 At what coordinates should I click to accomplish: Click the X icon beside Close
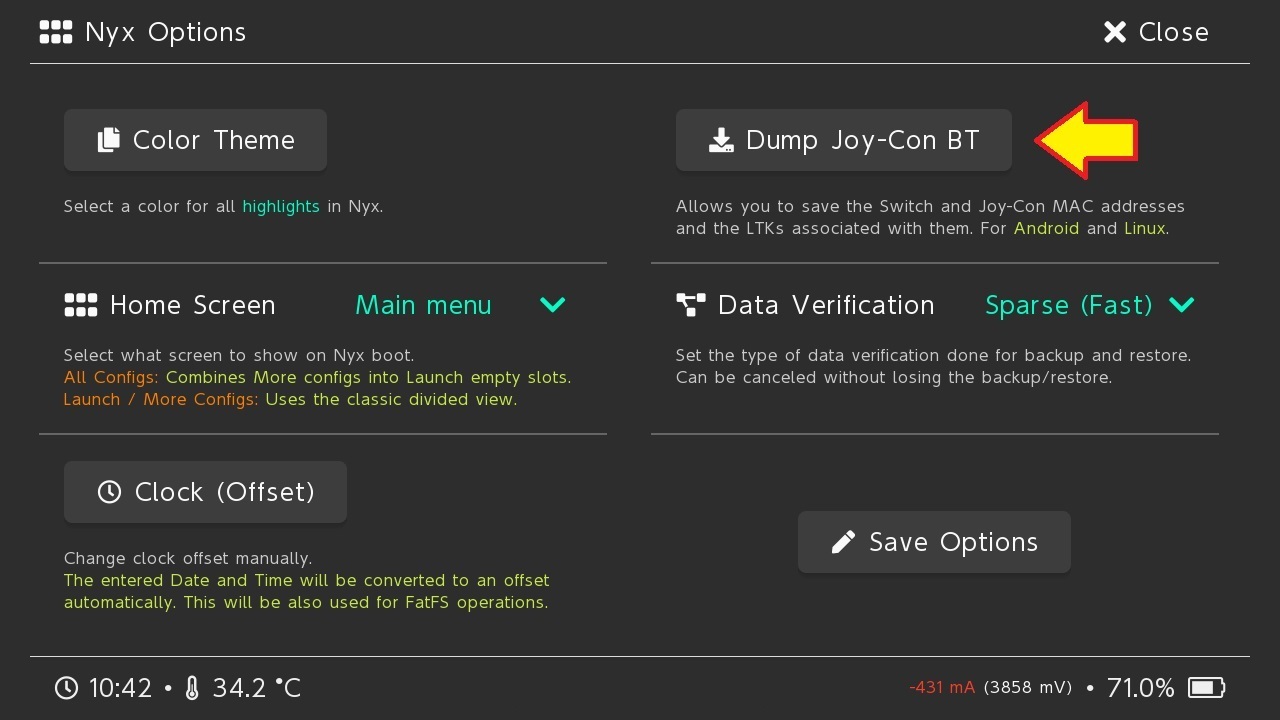click(1114, 32)
